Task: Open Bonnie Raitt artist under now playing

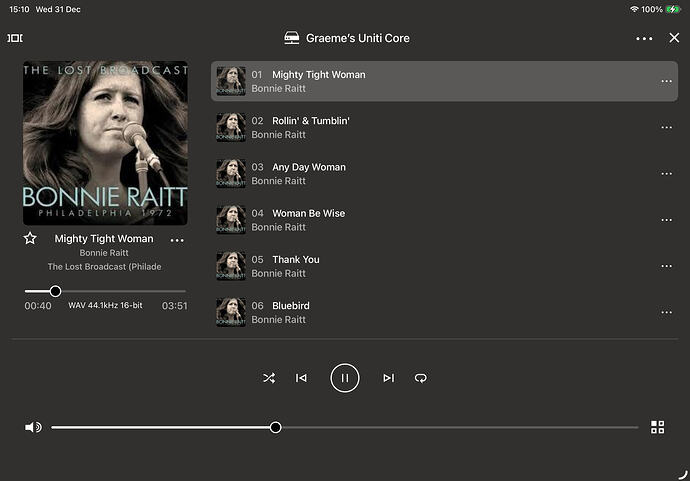Action: 104,253
